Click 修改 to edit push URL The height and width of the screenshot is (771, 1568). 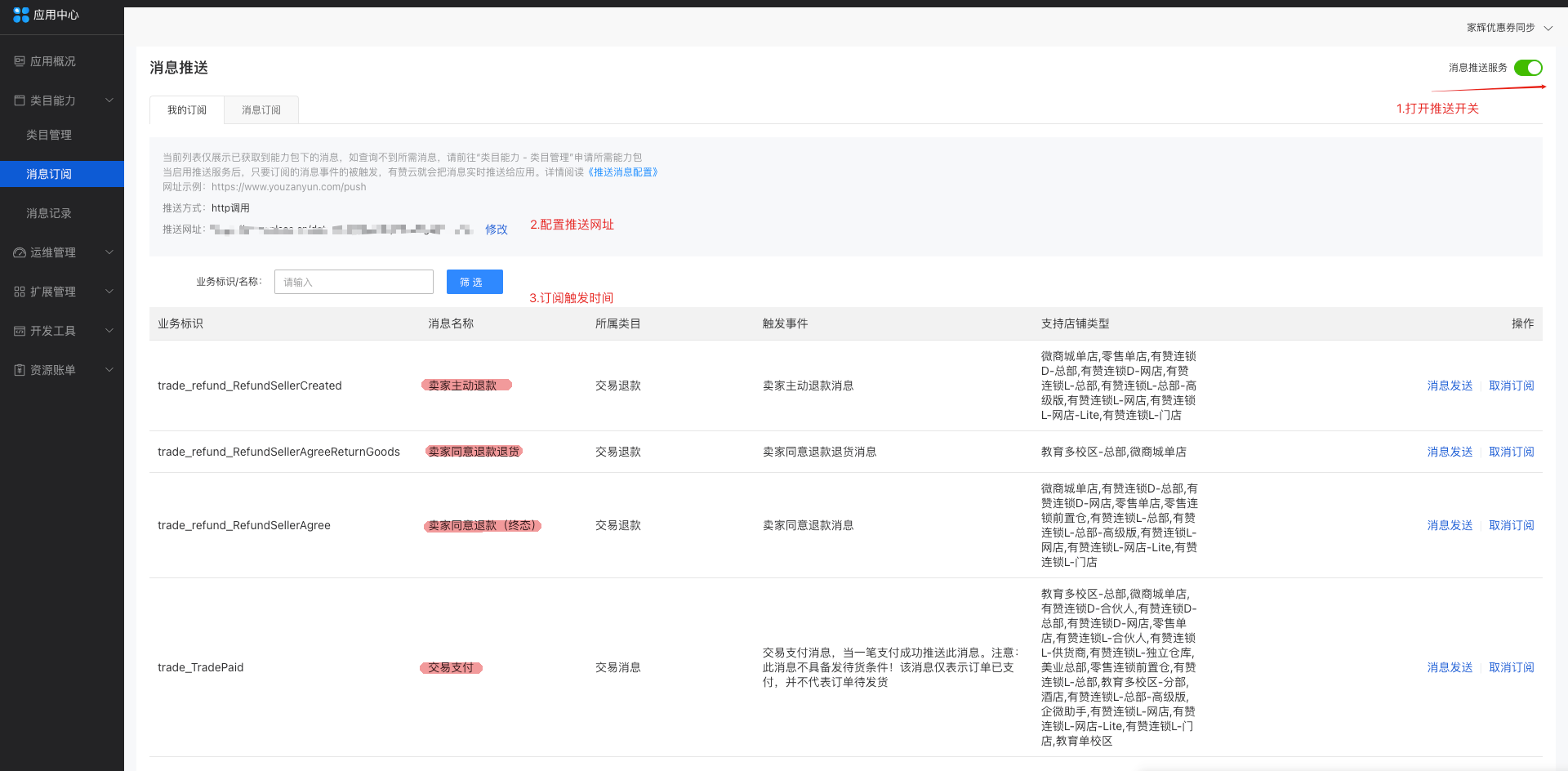pos(496,230)
